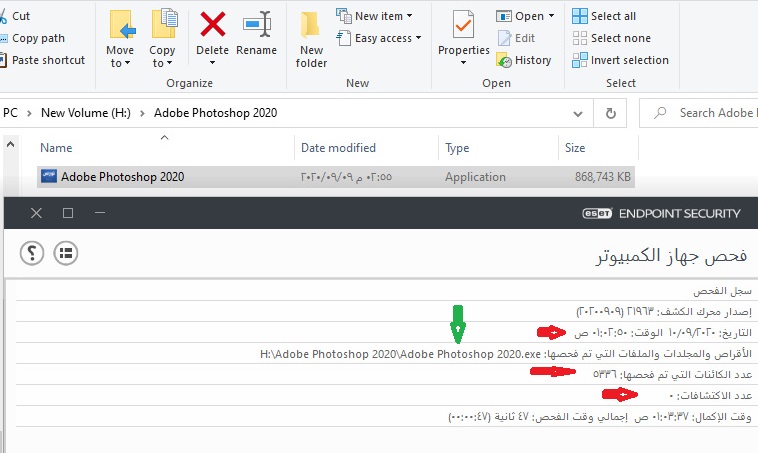
Task: Click the Delete red X icon
Action: 212,24
